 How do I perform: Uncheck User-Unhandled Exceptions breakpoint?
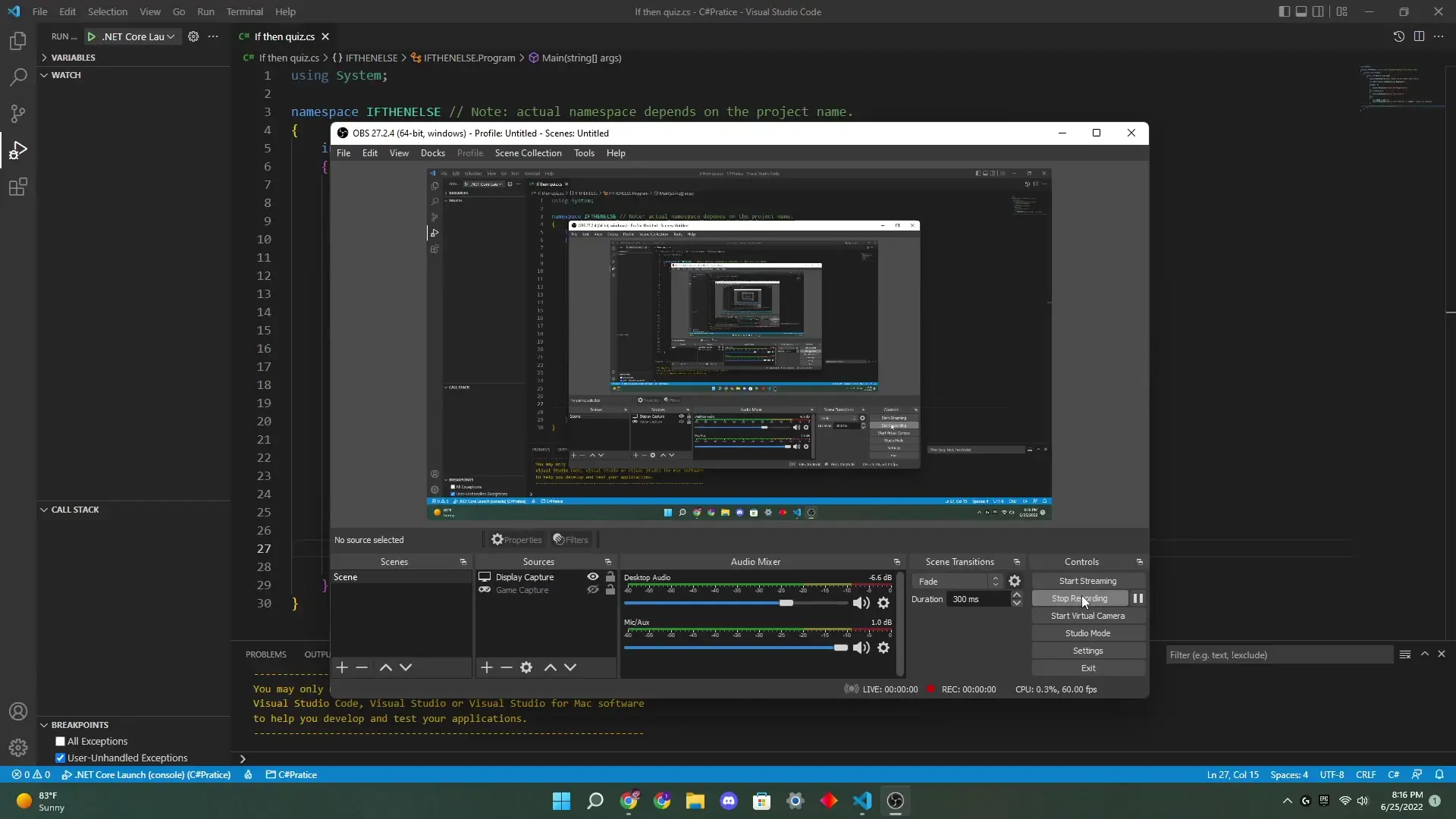[x=61, y=758]
